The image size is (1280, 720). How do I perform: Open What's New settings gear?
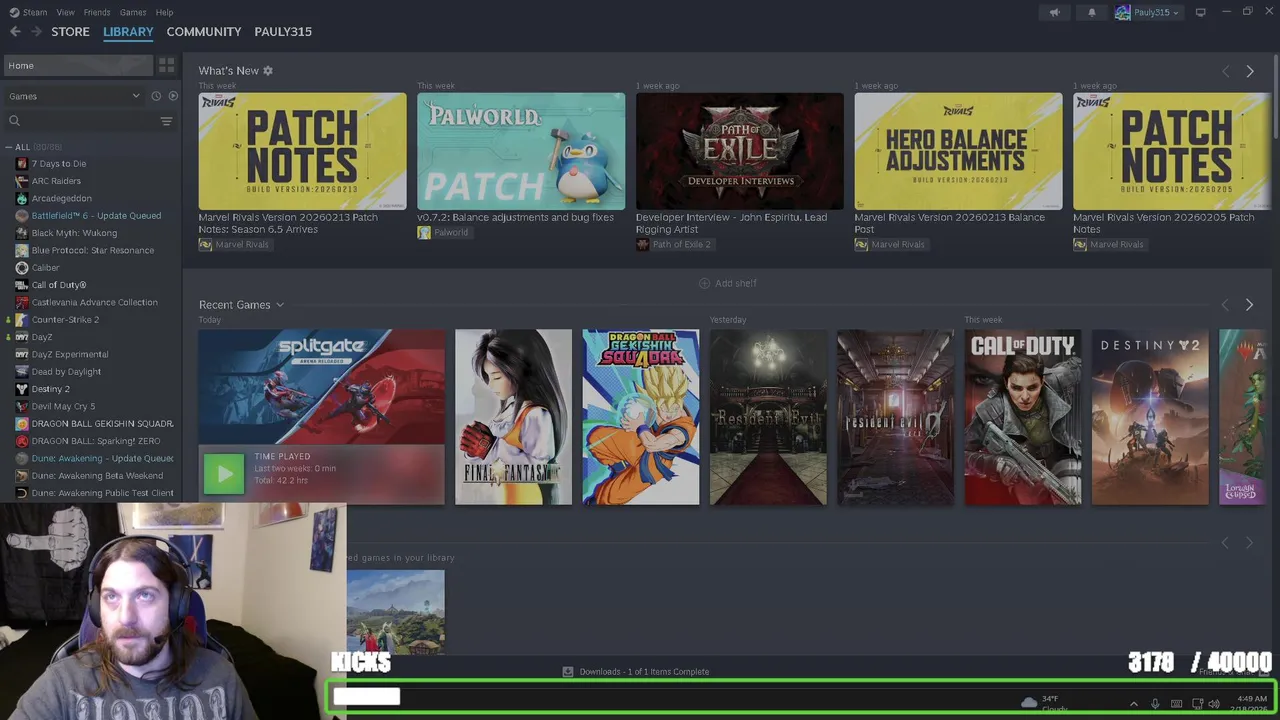[268, 71]
